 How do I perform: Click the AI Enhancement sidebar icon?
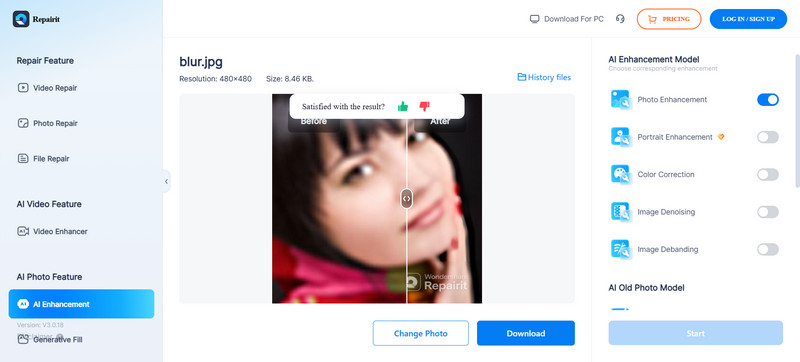coord(23,304)
